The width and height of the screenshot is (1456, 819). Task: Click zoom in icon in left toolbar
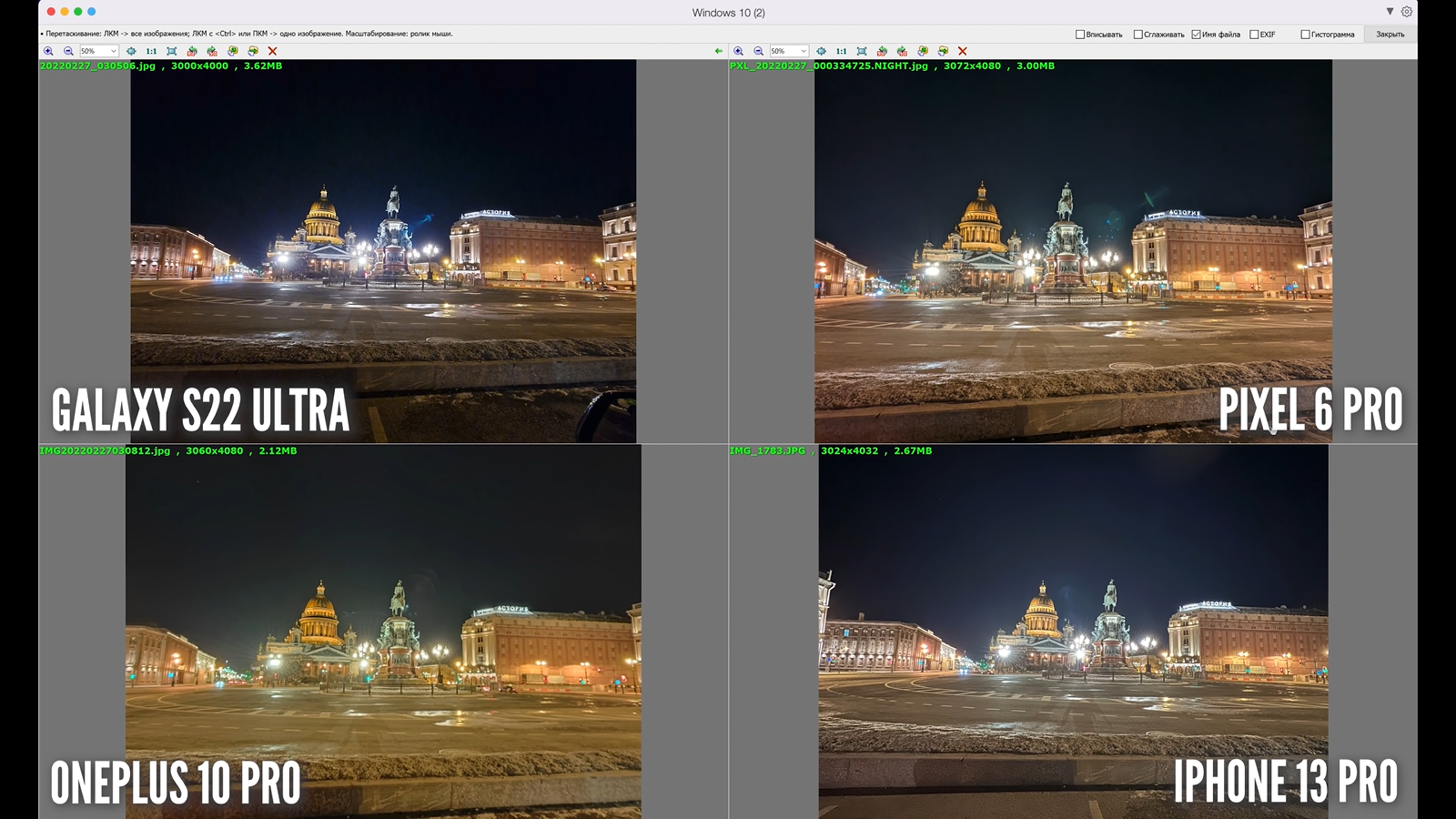[x=48, y=51]
